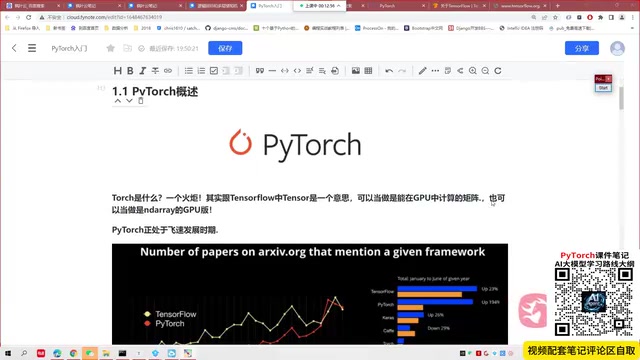Insert a table into the note
The height and width of the screenshot is (360, 640).
coord(368,71)
